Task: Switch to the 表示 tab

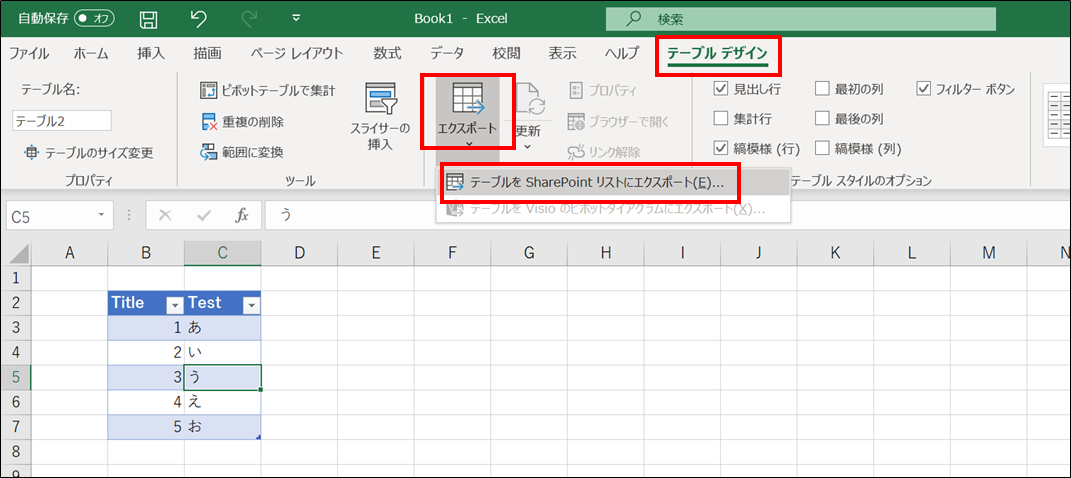Action: click(x=562, y=53)
